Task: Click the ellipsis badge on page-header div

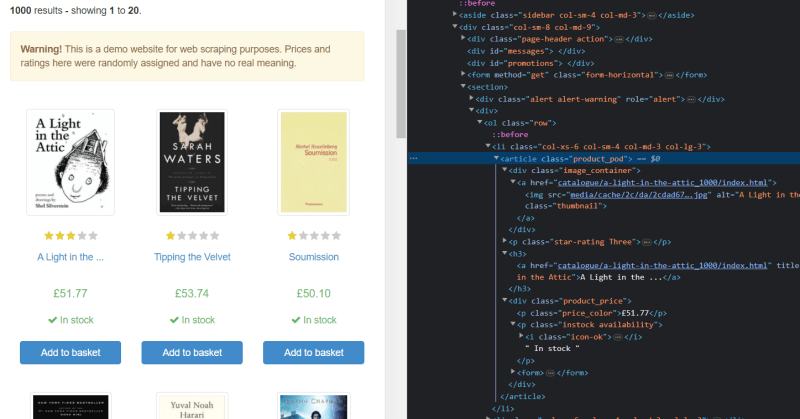Action: (x=619, y=39)
